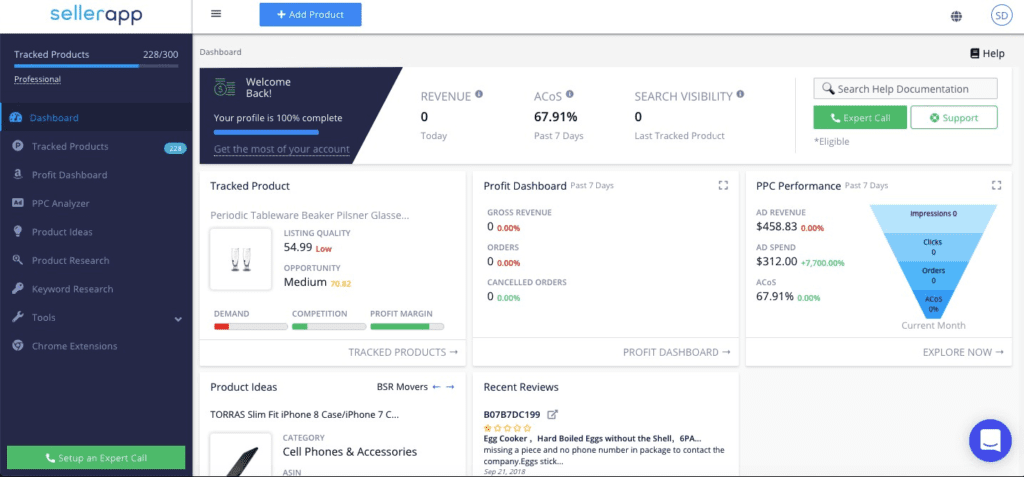Click the Product Ideas lightbulb icon
Screen dimensions: 1024x477
click(x=18, y=231)
